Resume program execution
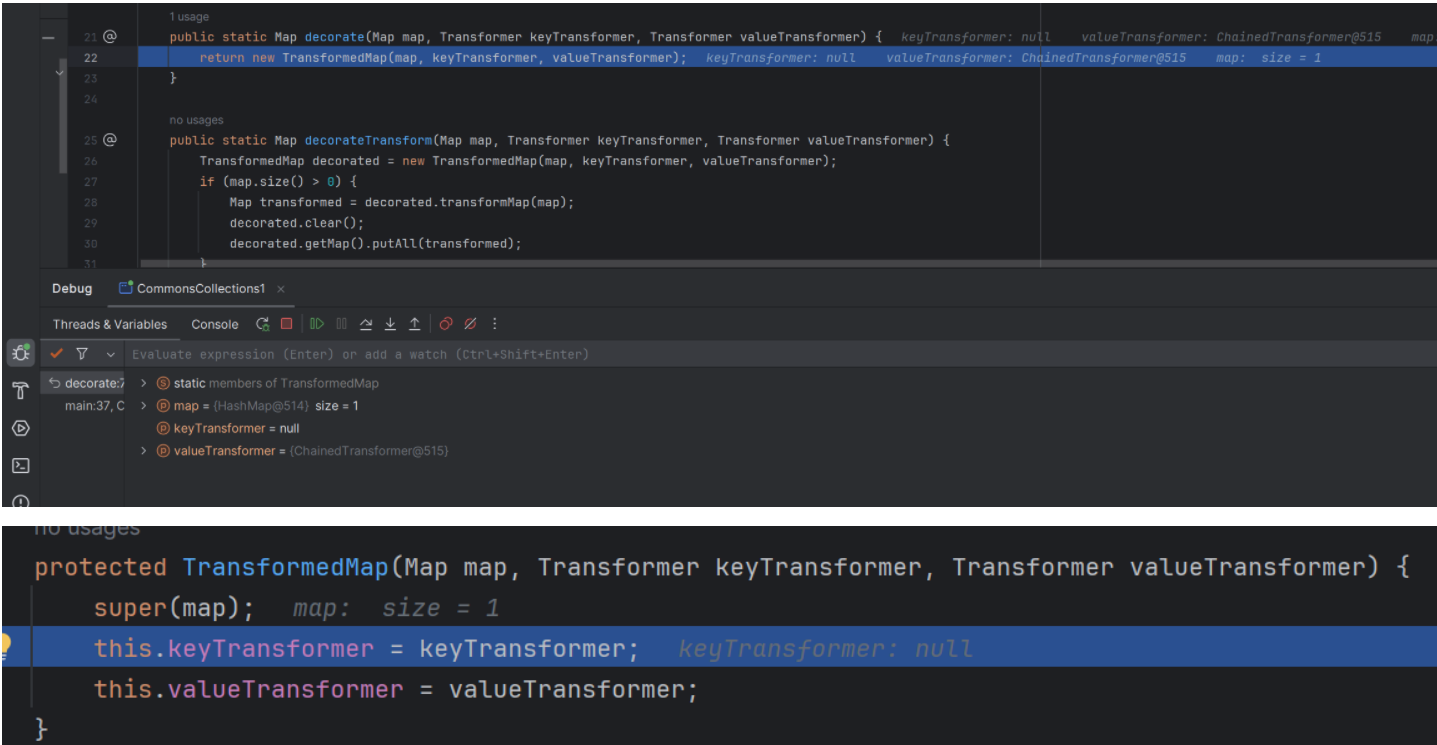Screen dimensions: 1437x745 [x=317, y=324]
